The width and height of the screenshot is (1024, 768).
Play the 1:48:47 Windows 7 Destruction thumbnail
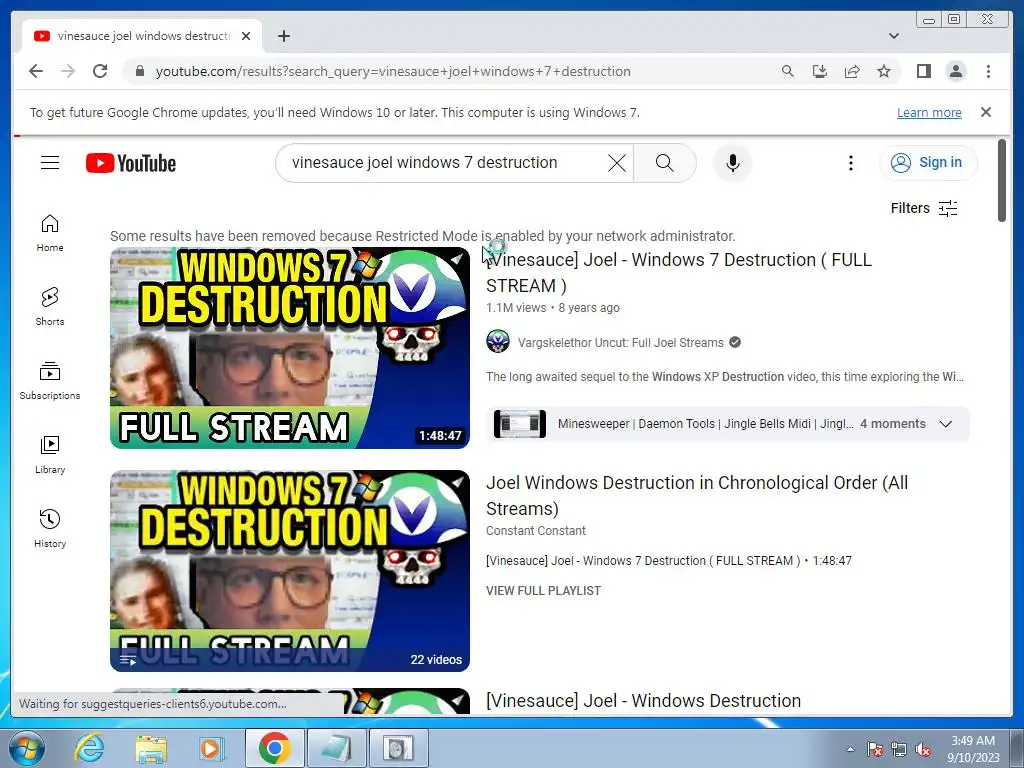[289, 348]
